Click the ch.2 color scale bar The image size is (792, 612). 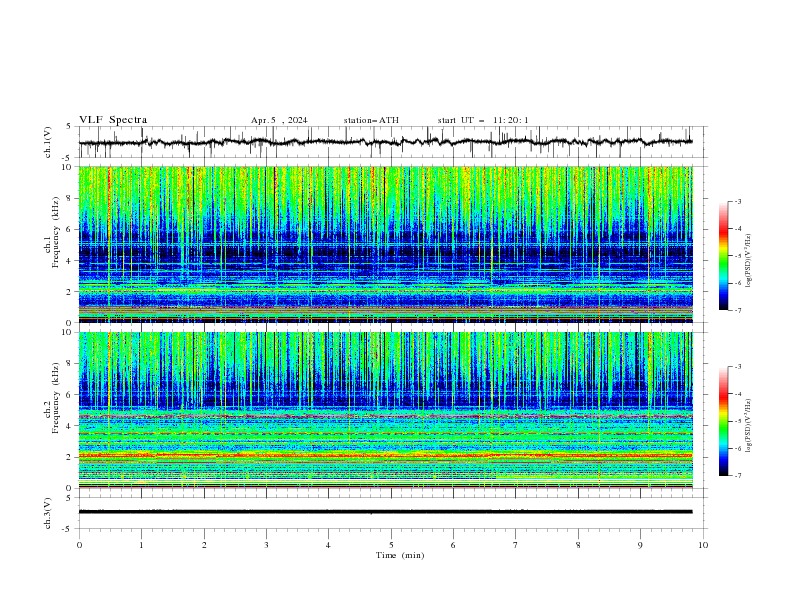tap(723, 421)
